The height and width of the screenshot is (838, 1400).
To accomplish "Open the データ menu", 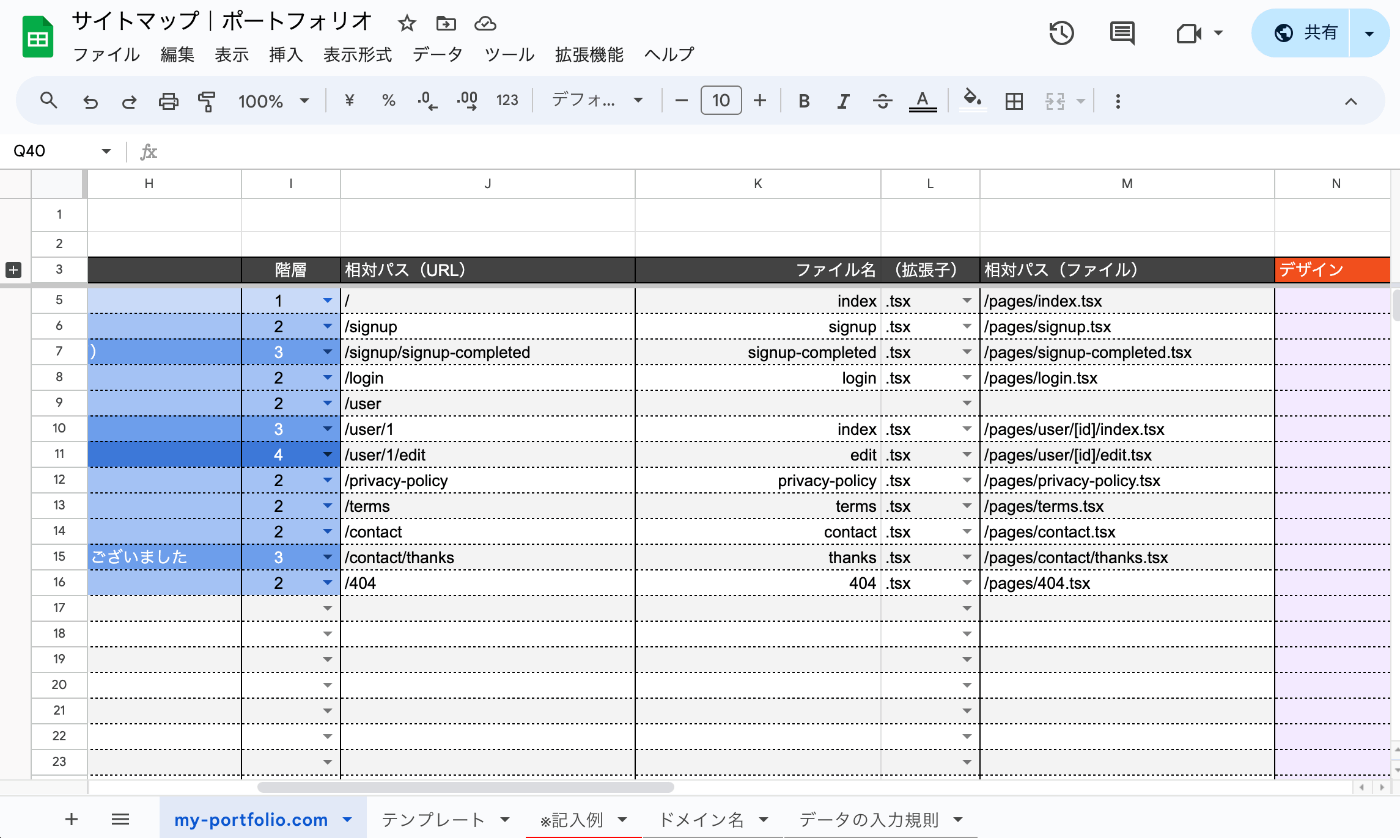I will (x=438, y=55).
